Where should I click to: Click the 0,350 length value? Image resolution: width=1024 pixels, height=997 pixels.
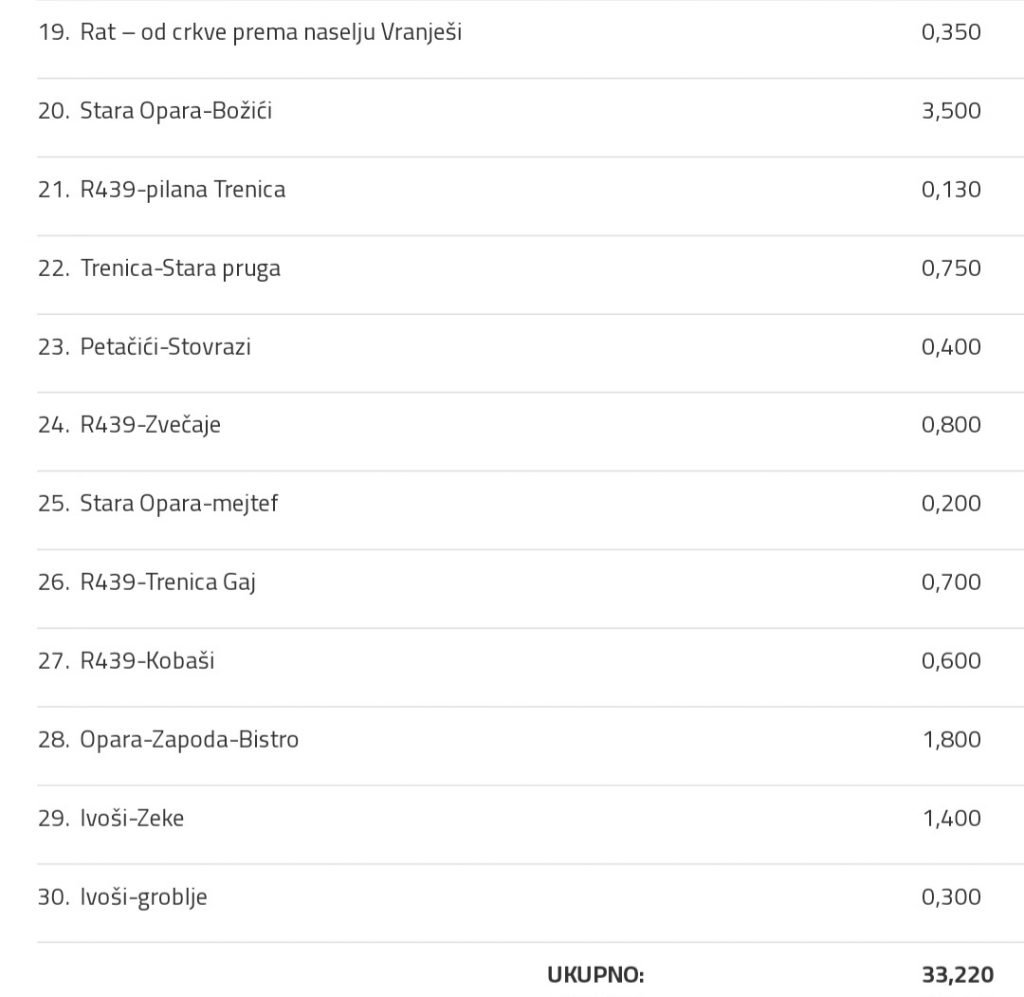pos(951,32)
